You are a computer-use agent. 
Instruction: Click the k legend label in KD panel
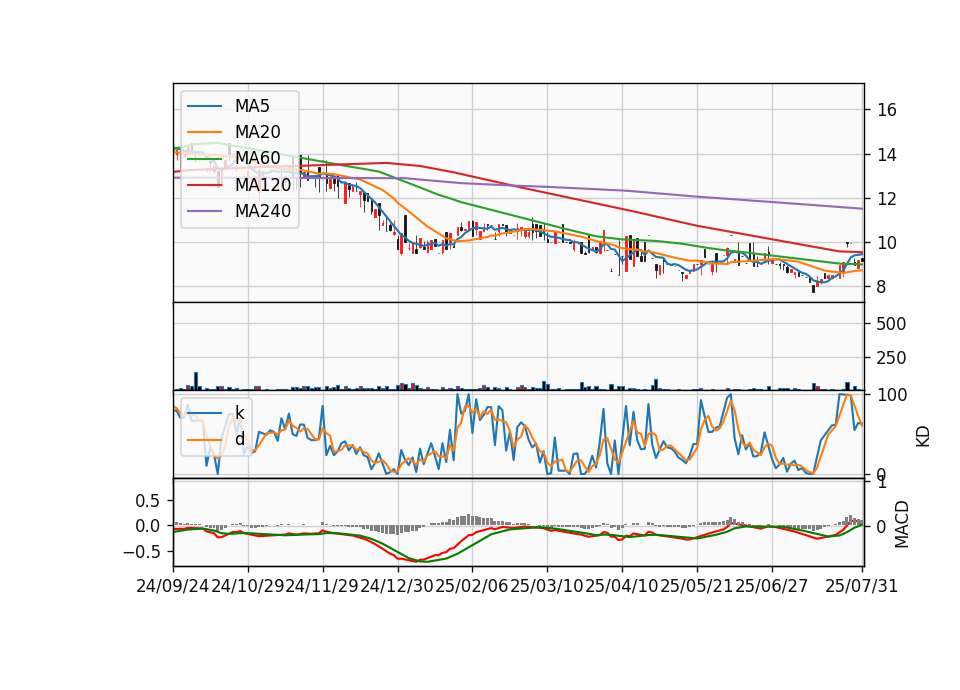click(239, 413)
